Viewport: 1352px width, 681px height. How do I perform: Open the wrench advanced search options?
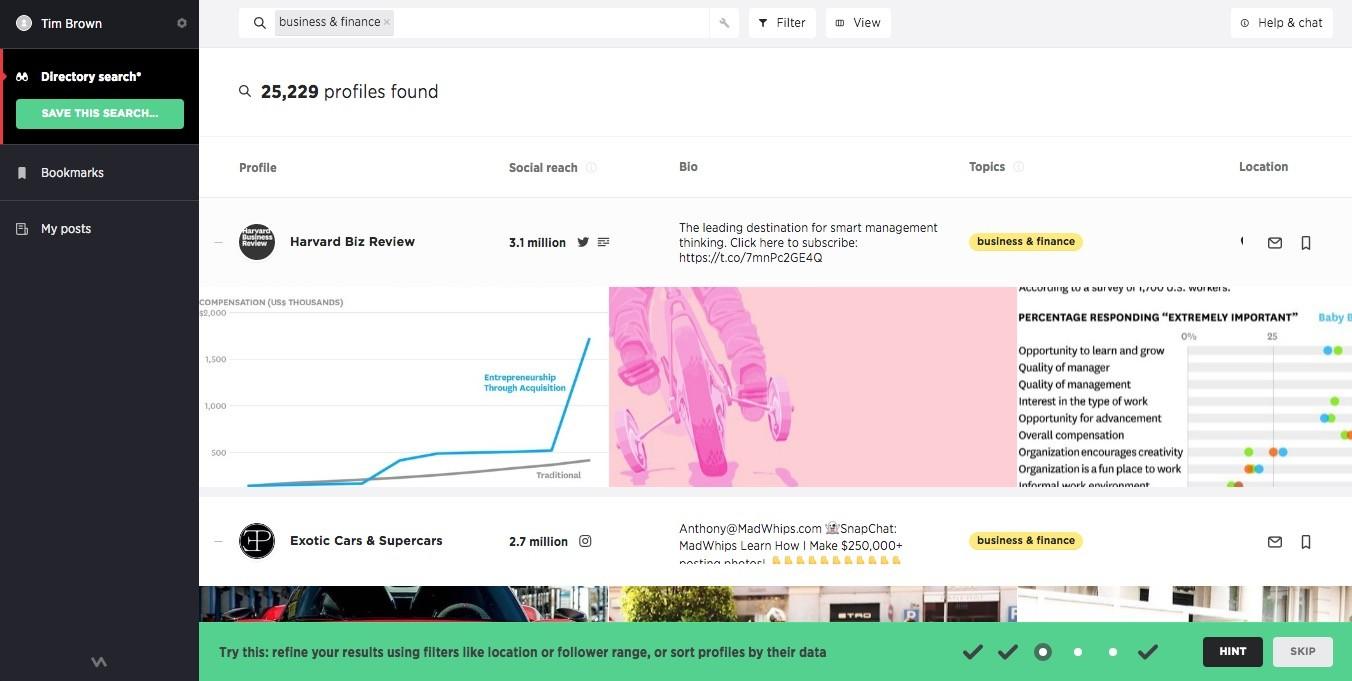coord(724,23)
